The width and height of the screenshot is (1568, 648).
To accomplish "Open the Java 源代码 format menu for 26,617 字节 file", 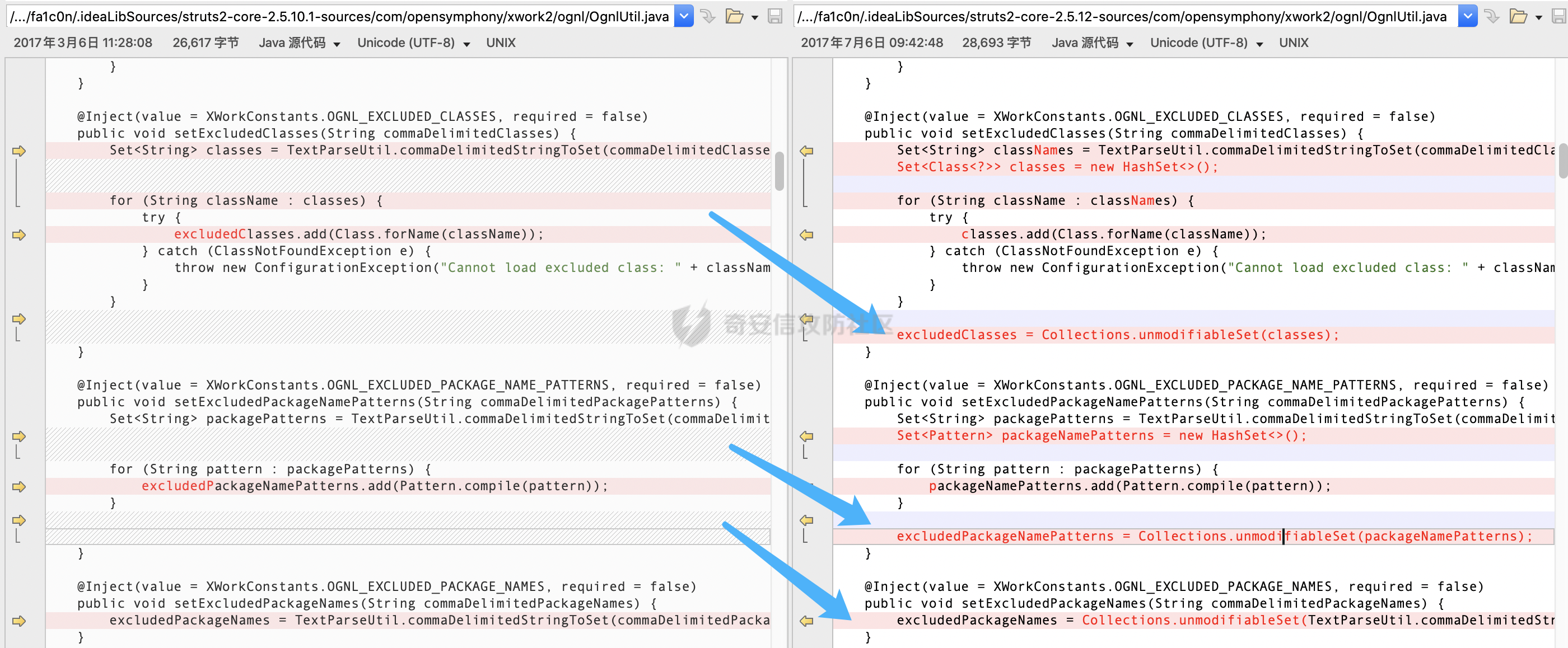I will pos(299,43).
